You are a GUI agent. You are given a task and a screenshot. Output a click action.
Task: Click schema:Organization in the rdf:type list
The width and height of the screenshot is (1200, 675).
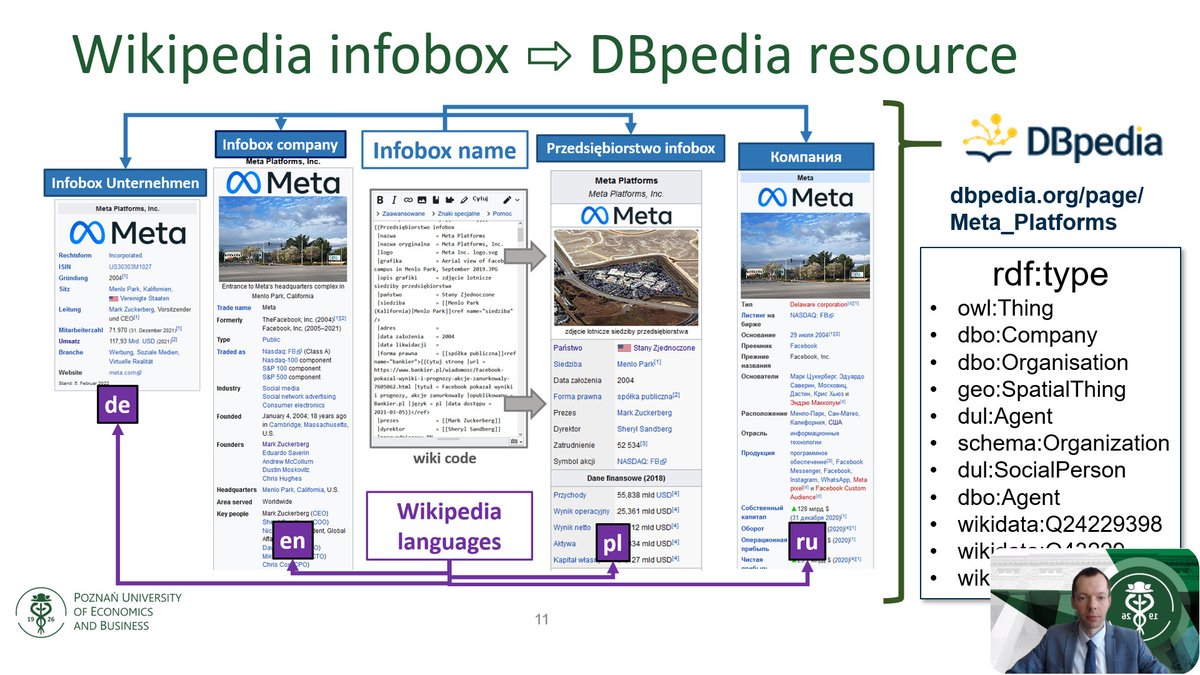tap(1062, 443)
